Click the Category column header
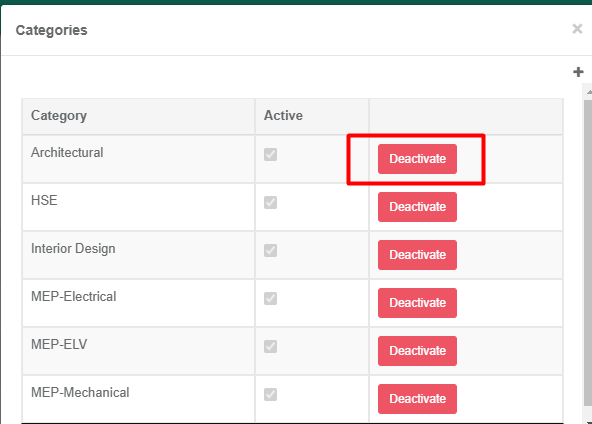Screen dimensions: 592x424 (59, 116)
